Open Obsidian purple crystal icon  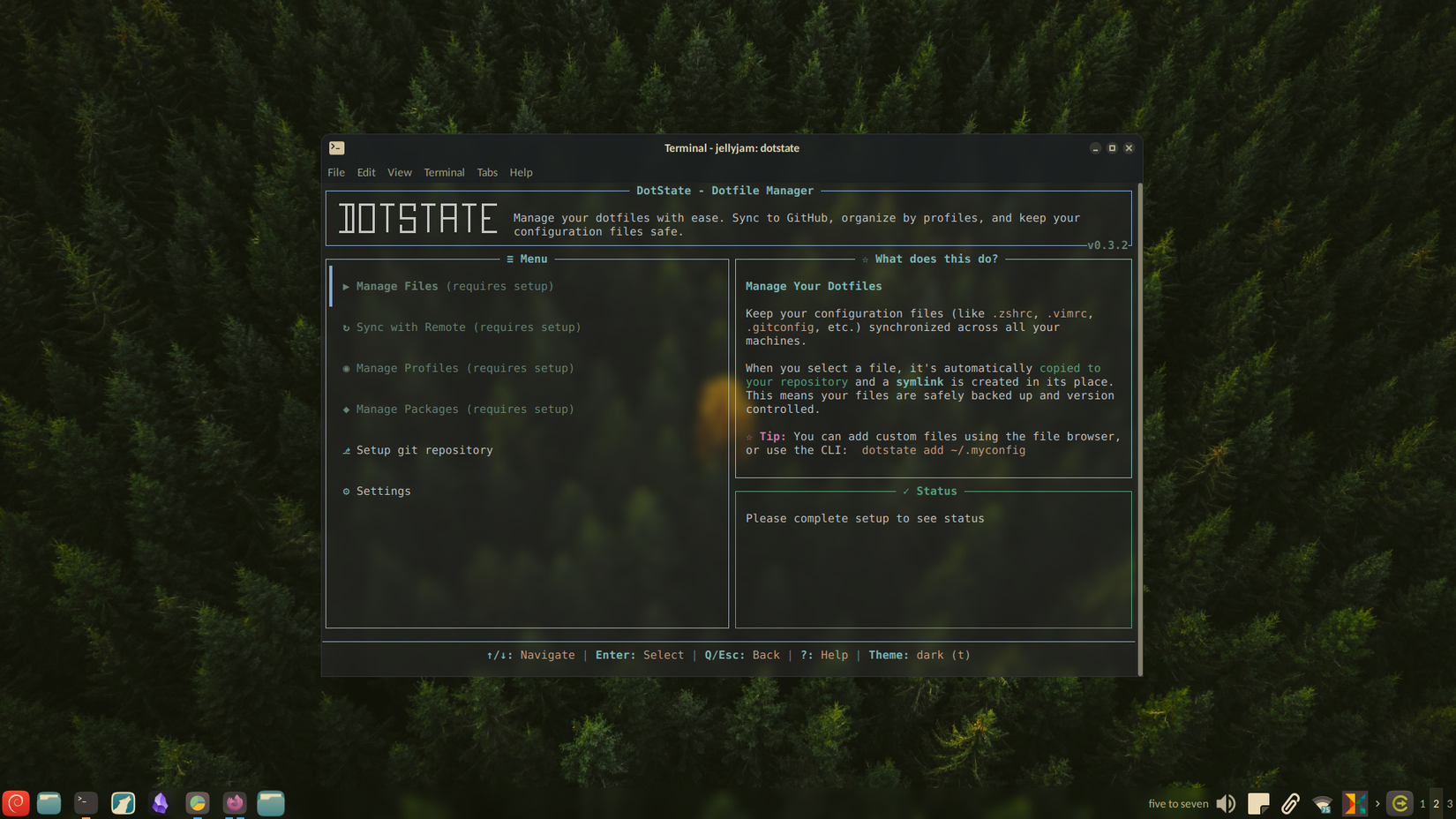[160, 802]
